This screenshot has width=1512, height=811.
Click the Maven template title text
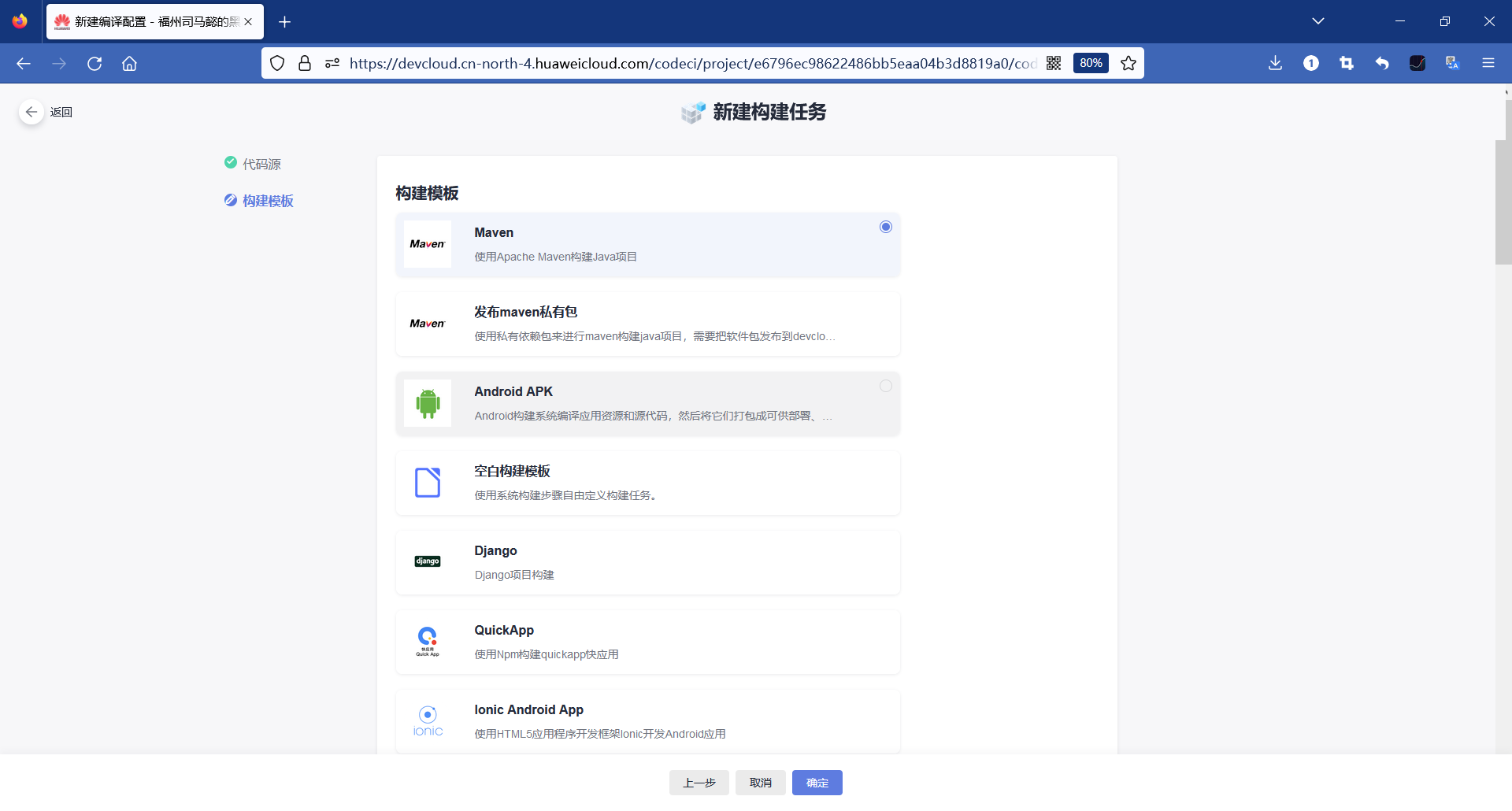[x=494, y=232]
